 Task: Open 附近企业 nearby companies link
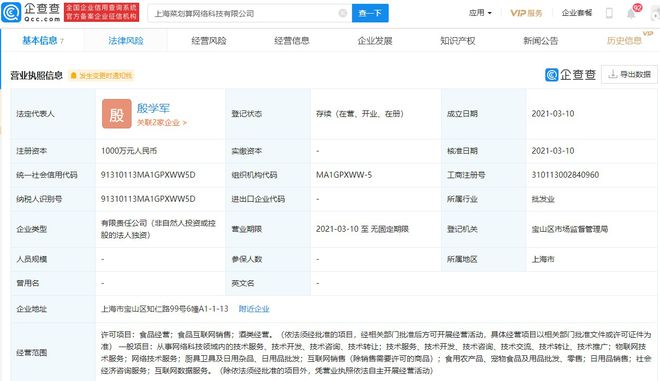click(254, 309)
